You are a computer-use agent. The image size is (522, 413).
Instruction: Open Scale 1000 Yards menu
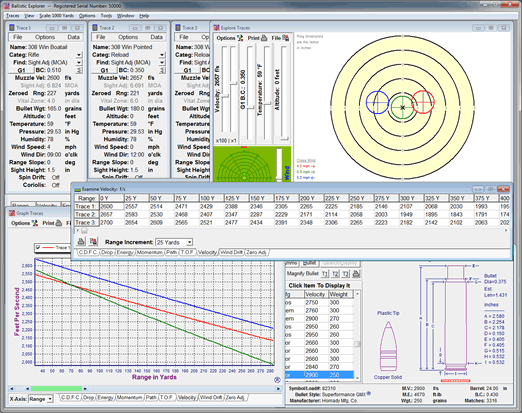tap(57, 16)
